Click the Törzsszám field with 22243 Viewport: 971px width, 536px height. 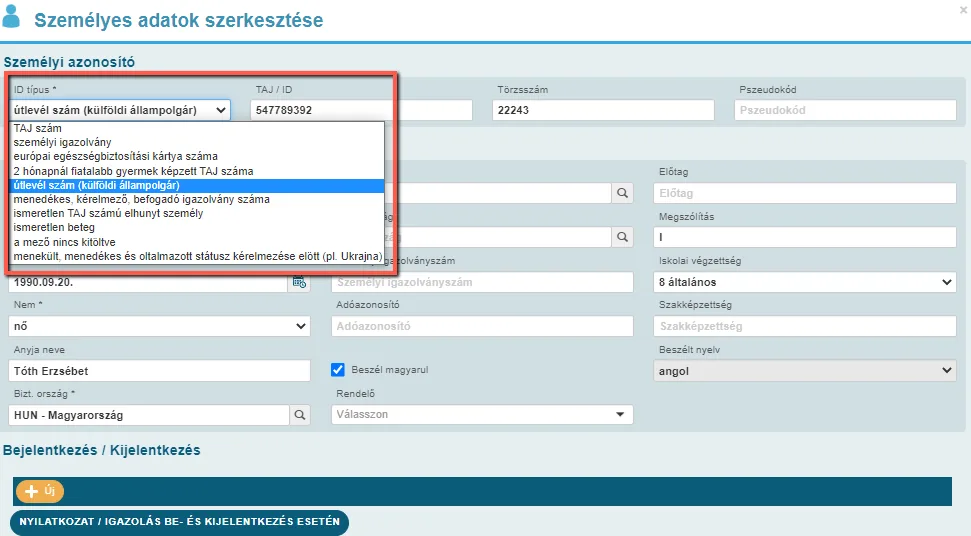coord(603,110)
